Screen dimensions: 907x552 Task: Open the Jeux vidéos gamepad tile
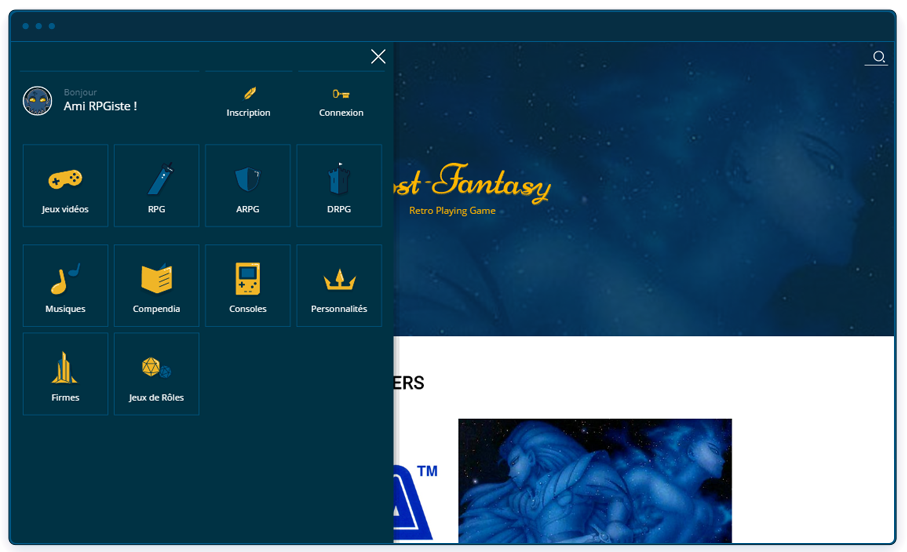pos(65,186)
